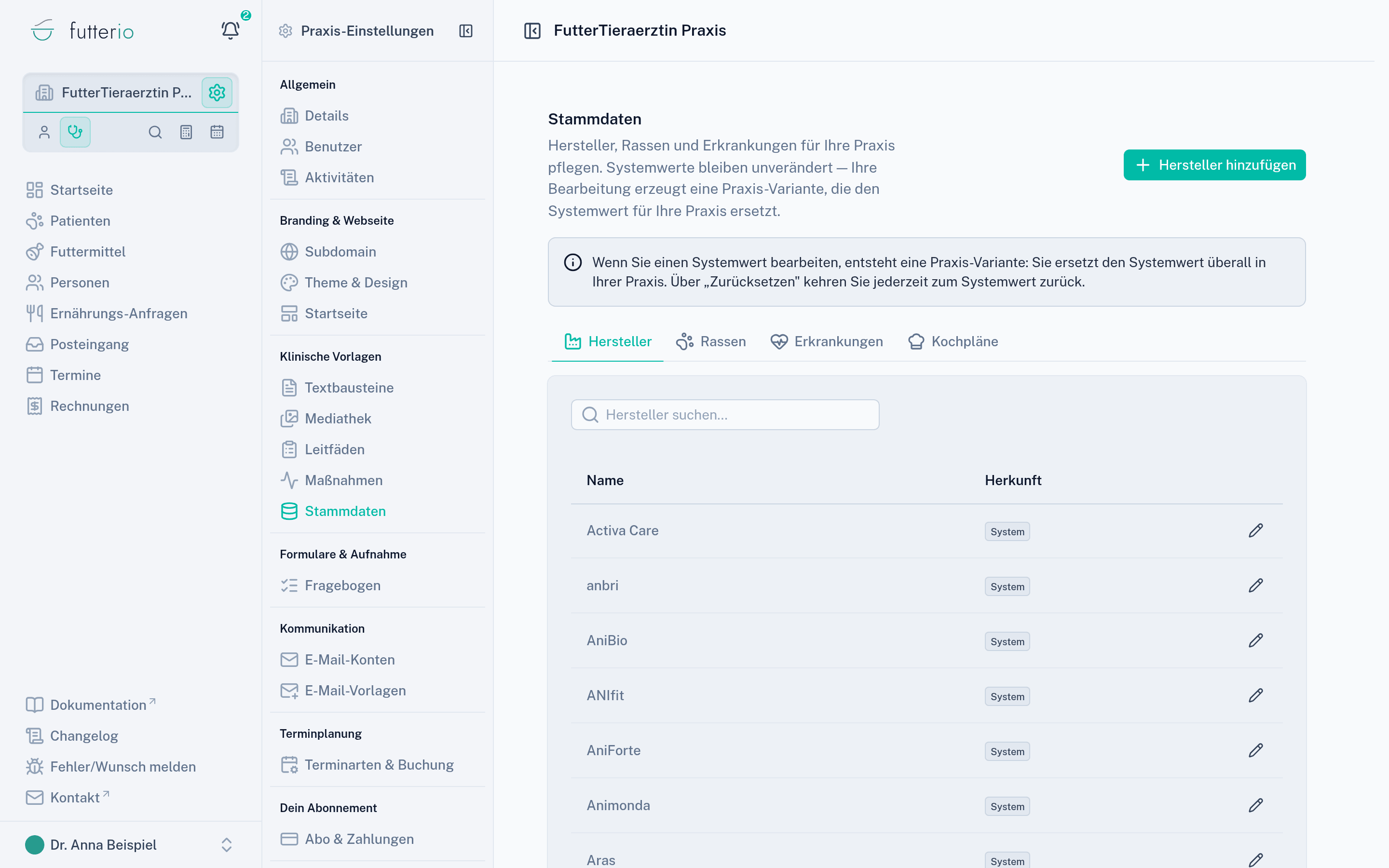
Task: Click the futterio logo
Action: click(x=82, y=30)
